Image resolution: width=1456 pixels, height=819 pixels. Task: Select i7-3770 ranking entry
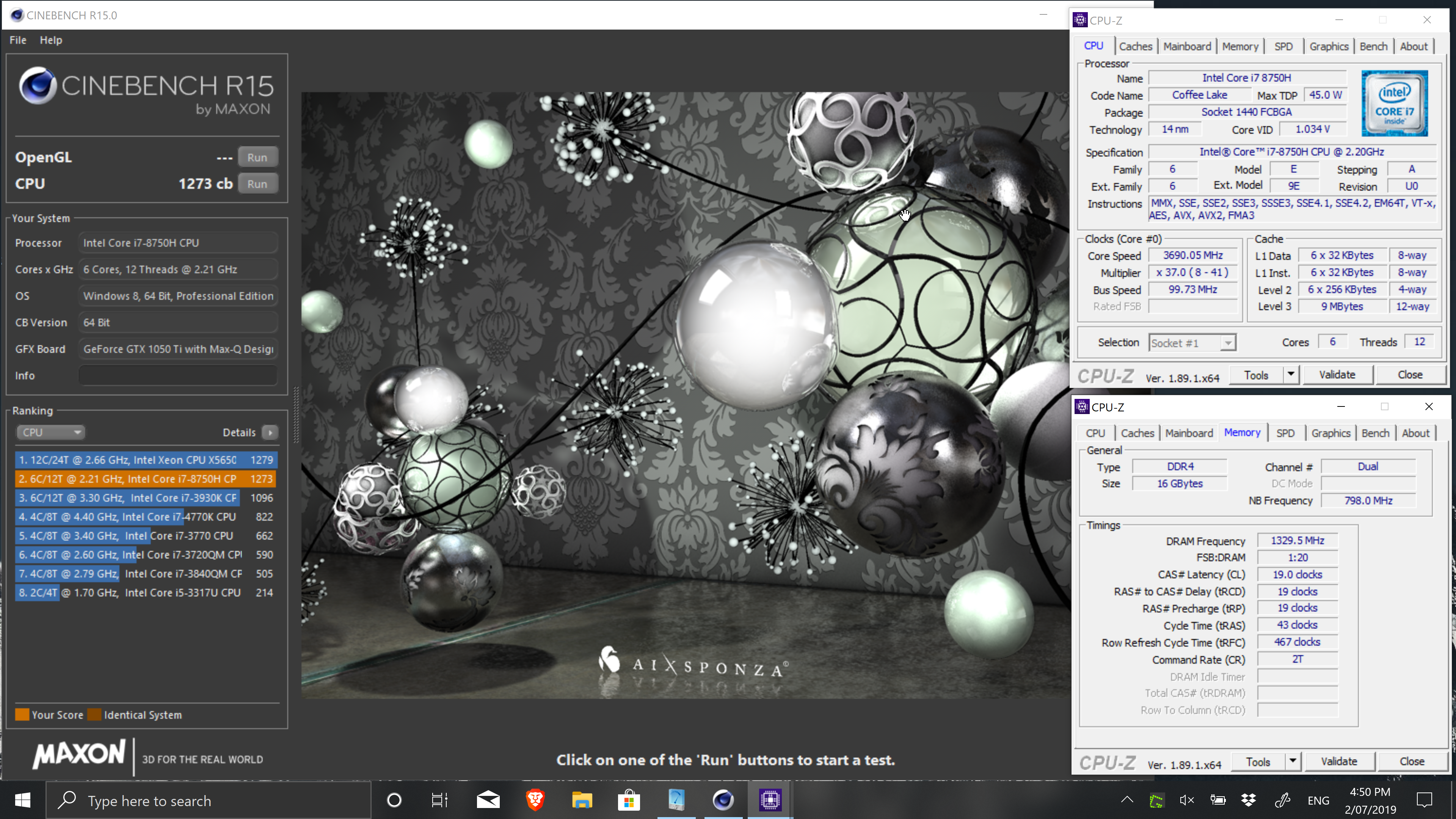146,536
